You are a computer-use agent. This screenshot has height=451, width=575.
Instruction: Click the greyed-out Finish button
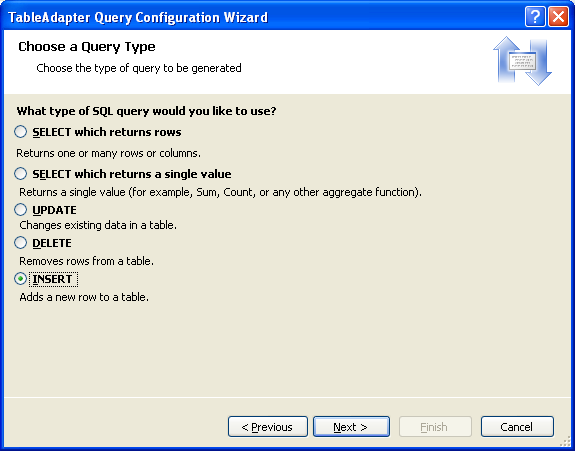[435, 427]
